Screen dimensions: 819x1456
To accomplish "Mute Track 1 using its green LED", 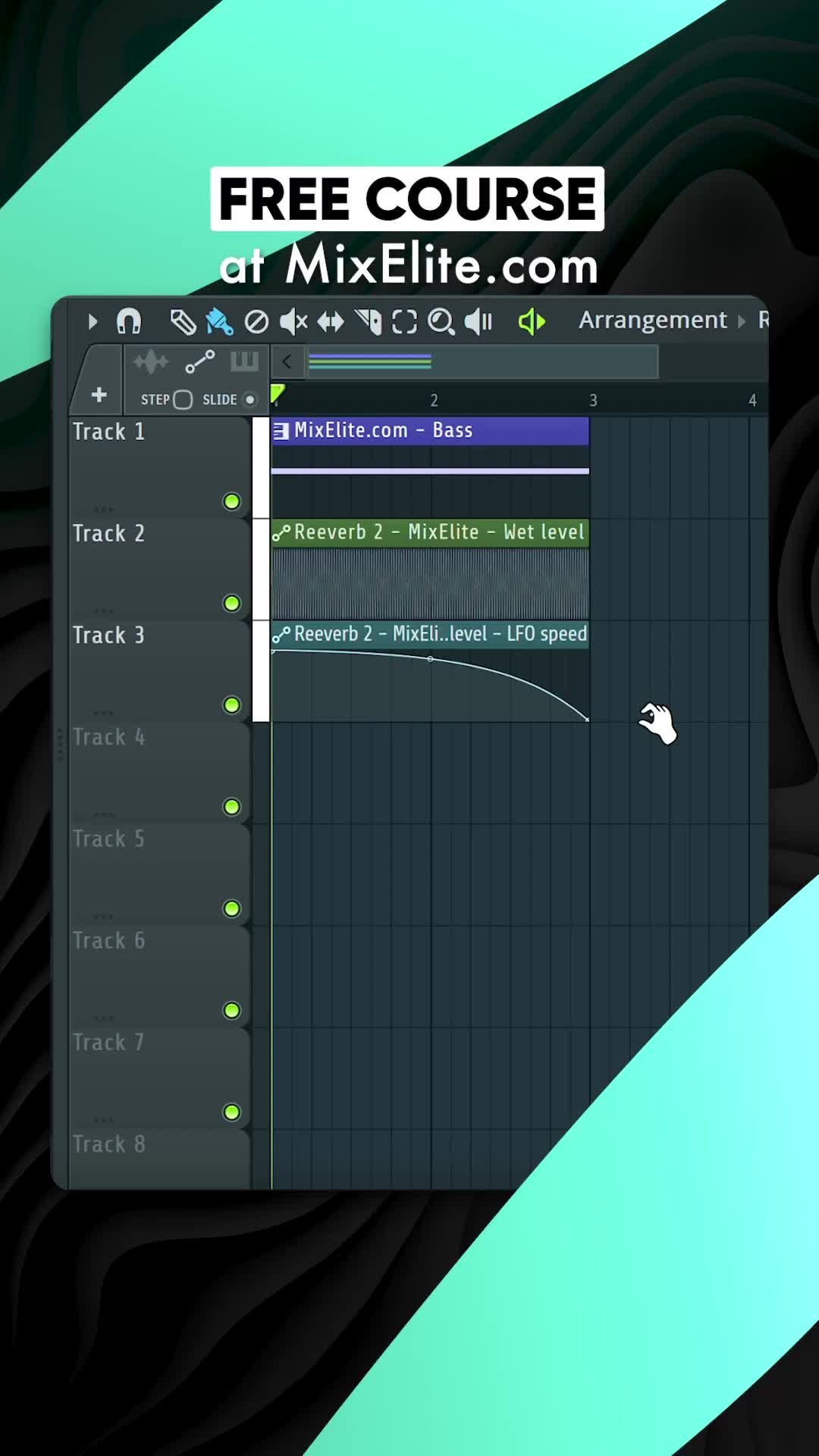I will [x=232, y=501].
